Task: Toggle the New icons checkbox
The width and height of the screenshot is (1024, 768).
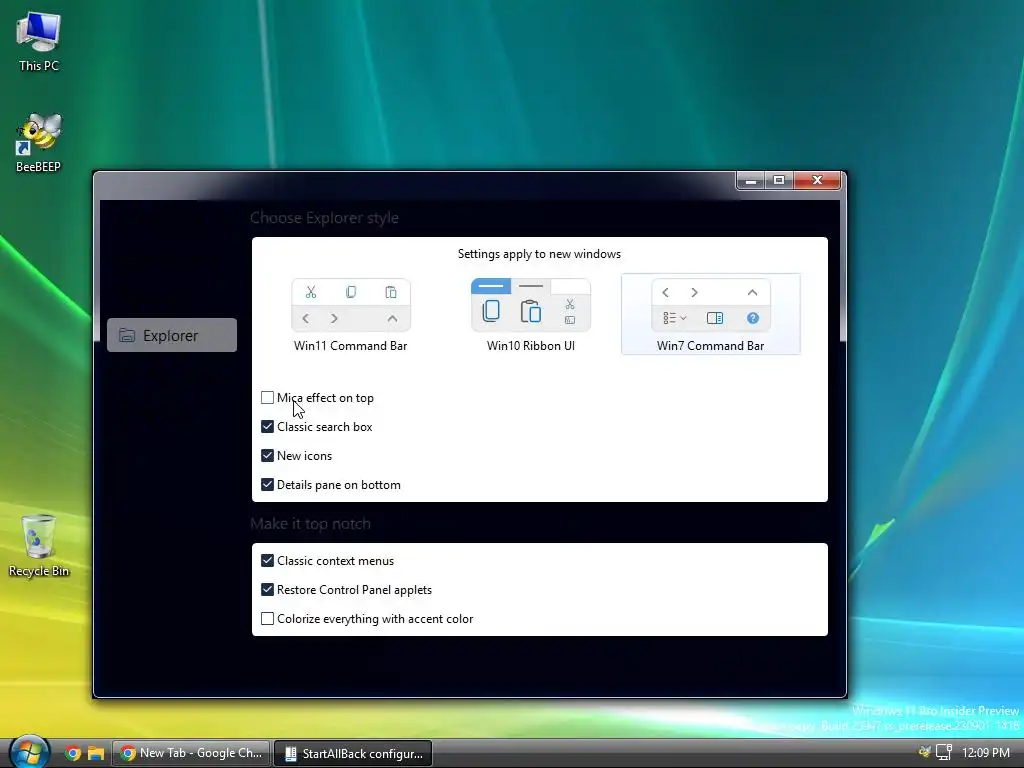Action: [x=267, y=456]
